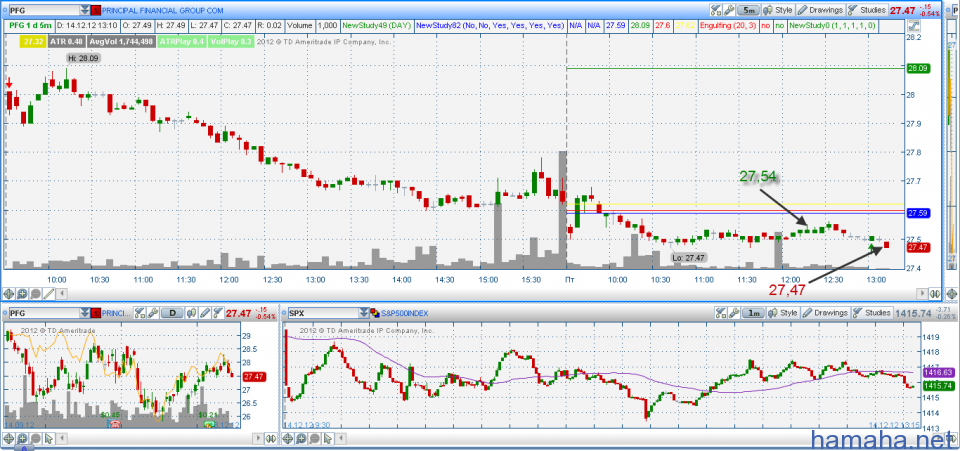Click quick studies icon in daily PFG panel
Viewport: 960px width, 451px height.
(140, 313)
